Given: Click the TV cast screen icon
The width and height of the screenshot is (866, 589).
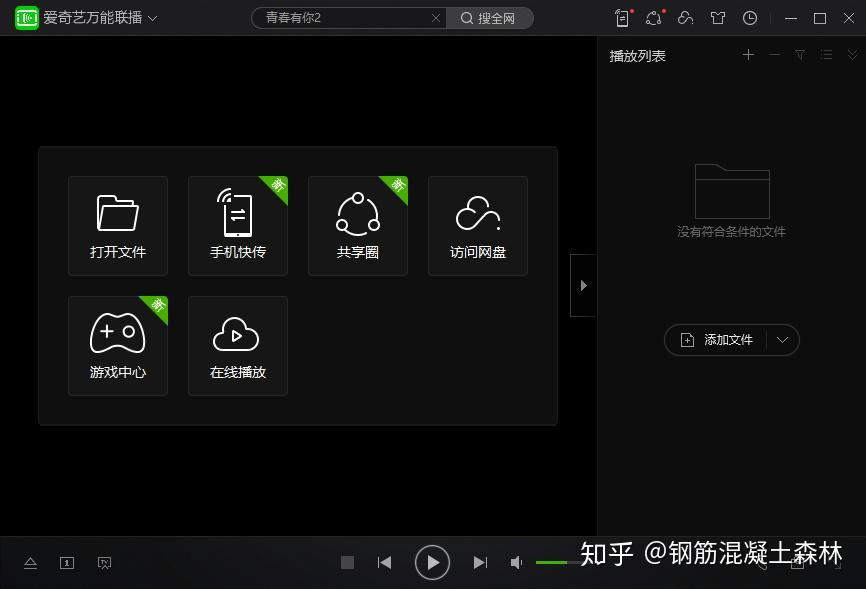Looking at the screenshot, I should pos(104,562).
